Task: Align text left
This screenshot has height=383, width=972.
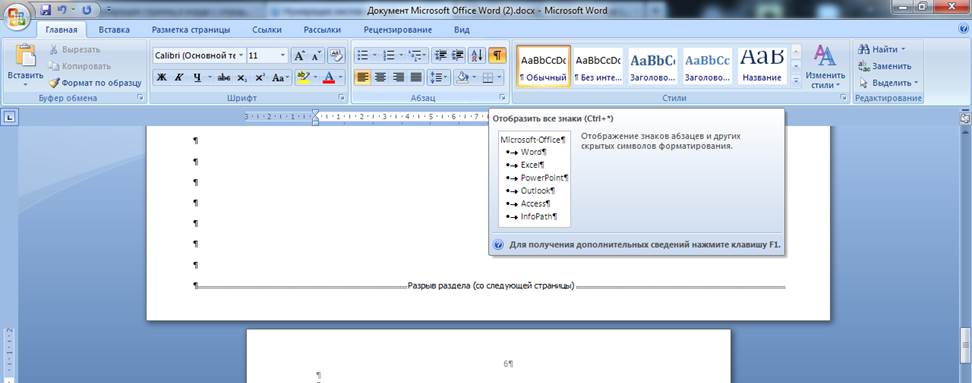Action: pyautogui.click(x=363, y=77)
